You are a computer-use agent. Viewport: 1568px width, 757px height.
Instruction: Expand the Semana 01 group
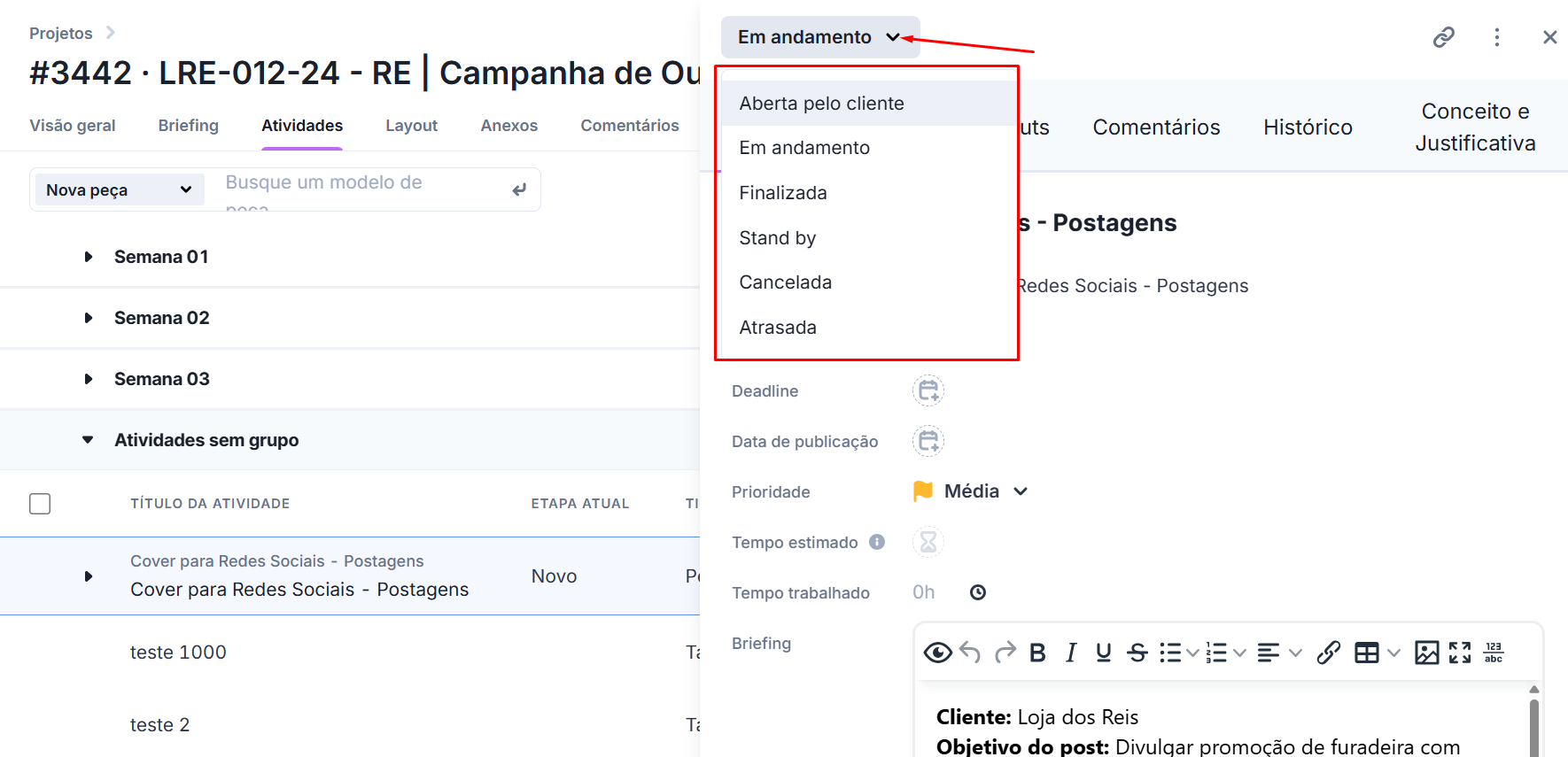89,257
